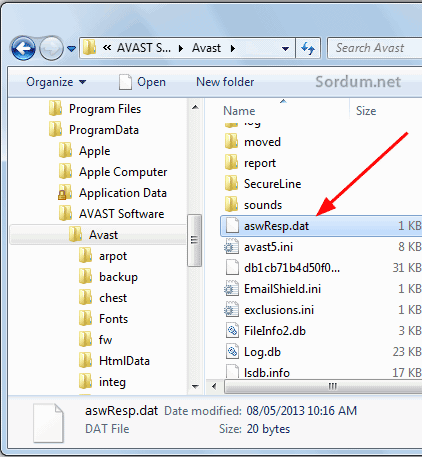The width and height of the screenshot is (422, 457).
Task: Click the FileInfo2.db database icon
Action: (232, 331)
